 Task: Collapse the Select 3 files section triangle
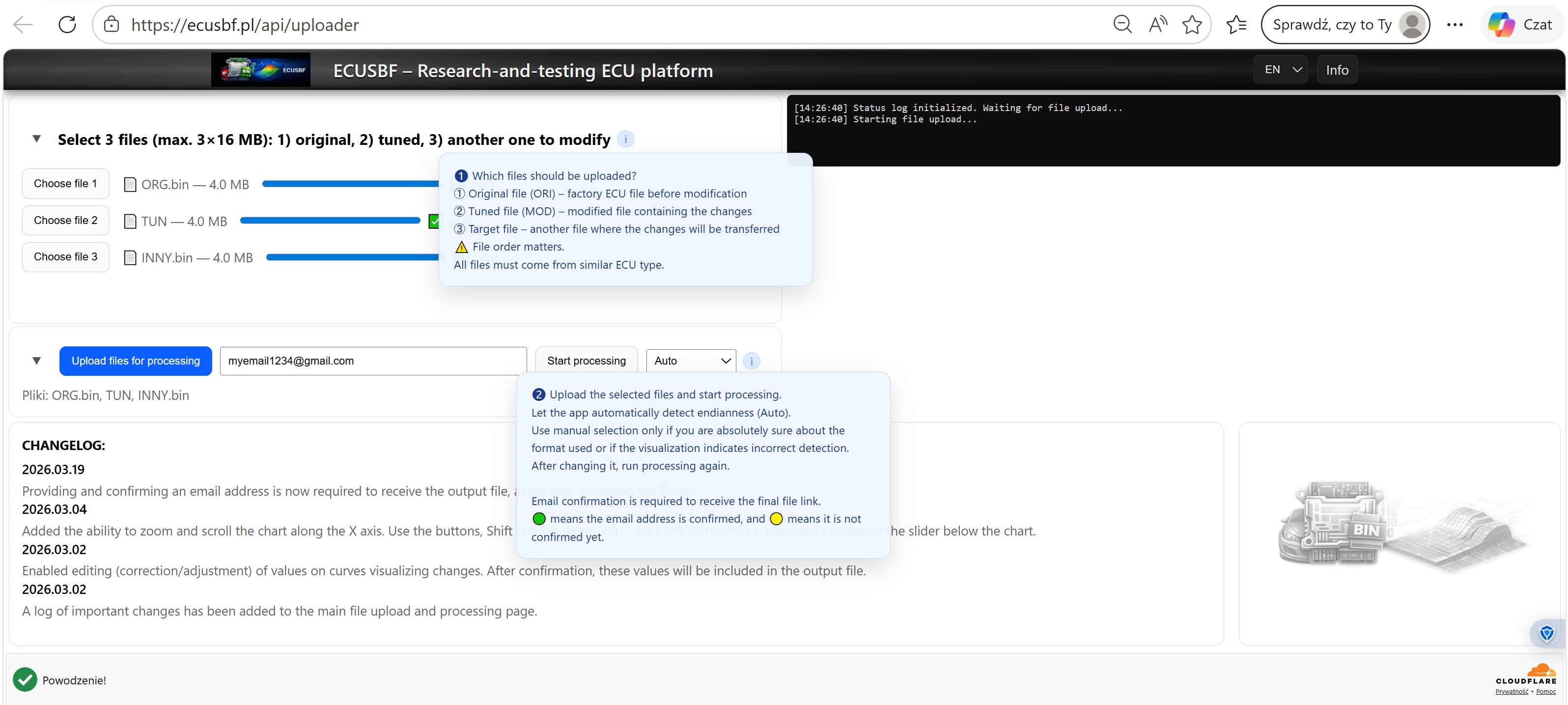36,139
